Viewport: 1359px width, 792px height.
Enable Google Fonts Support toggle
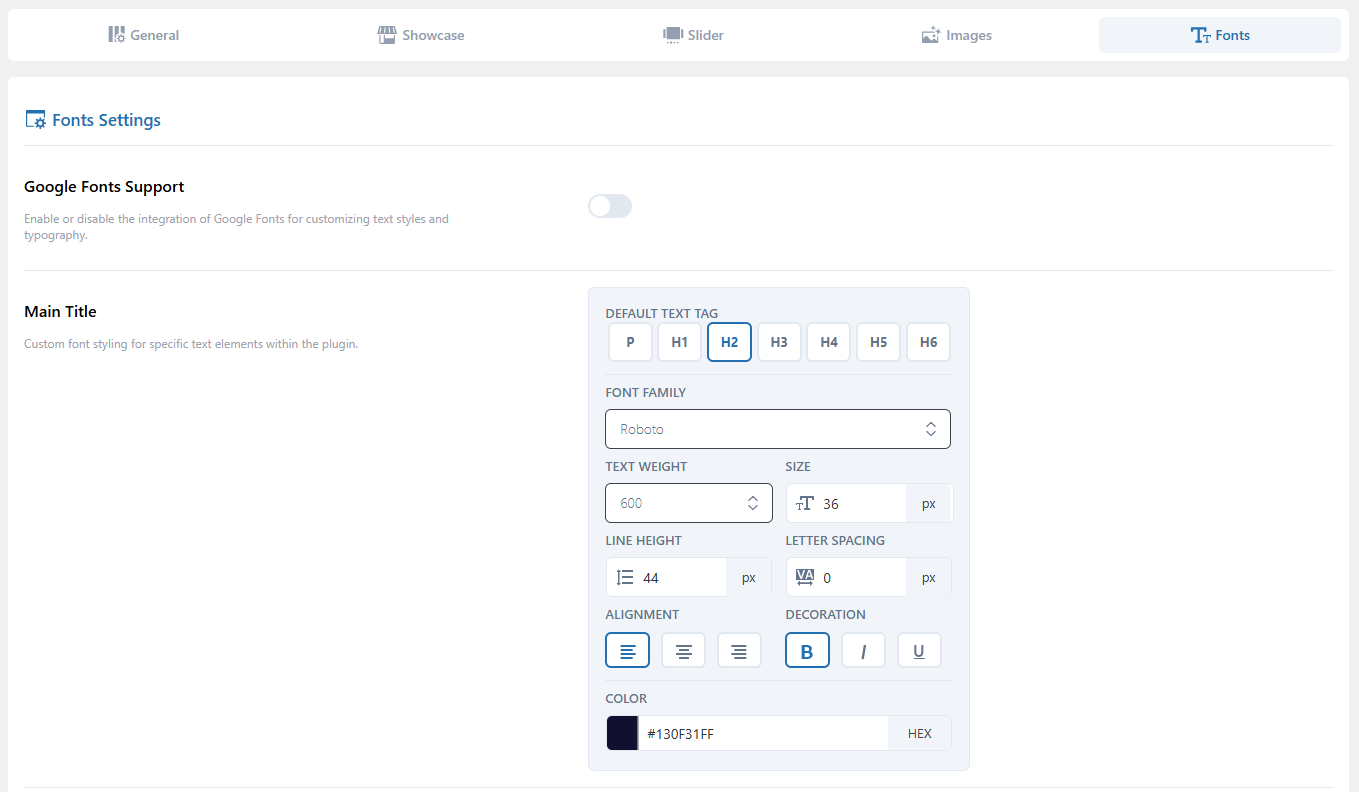(x=610, y=206)
